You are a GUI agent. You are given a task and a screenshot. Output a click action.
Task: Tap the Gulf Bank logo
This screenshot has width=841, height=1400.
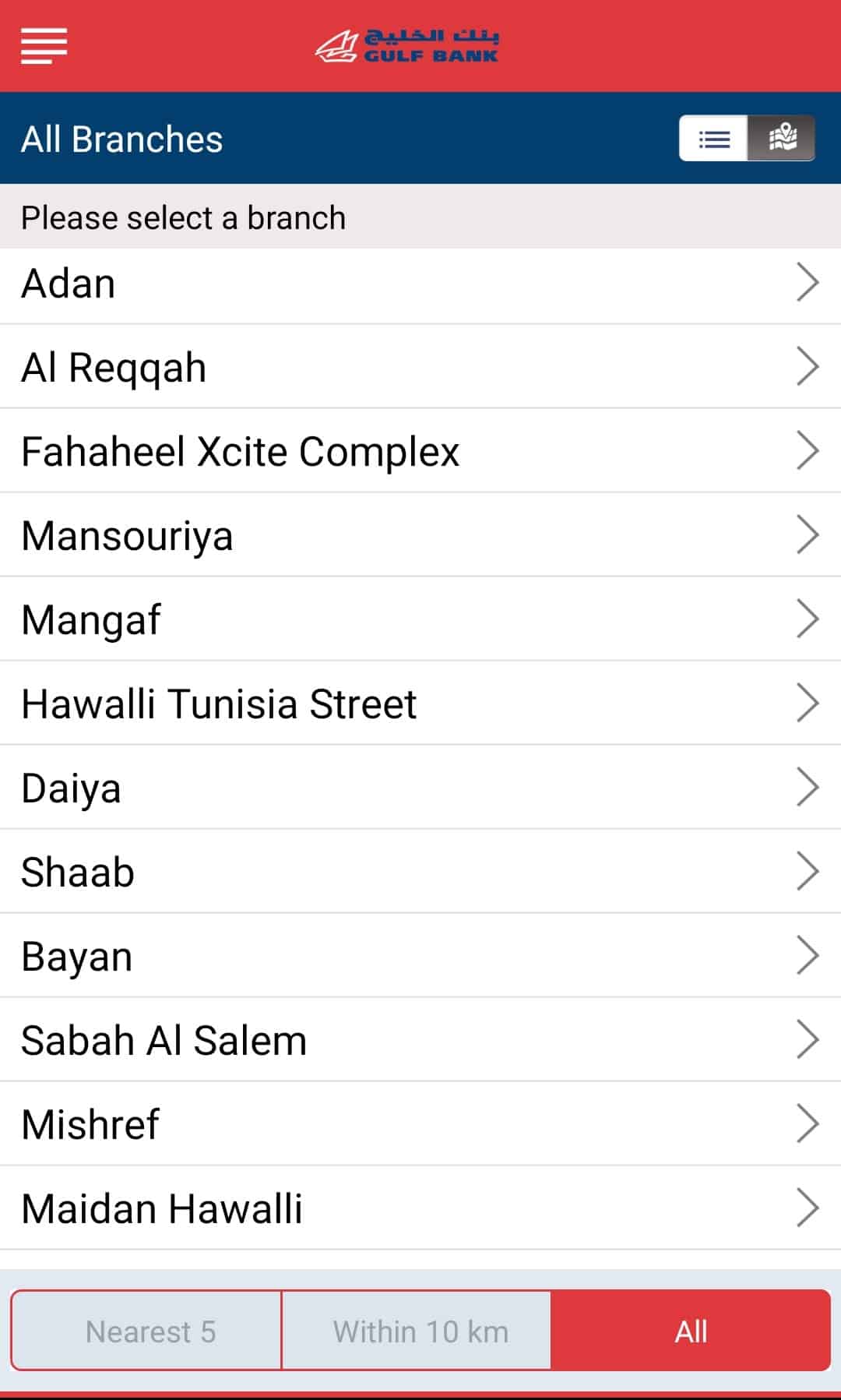coord(407,46)
